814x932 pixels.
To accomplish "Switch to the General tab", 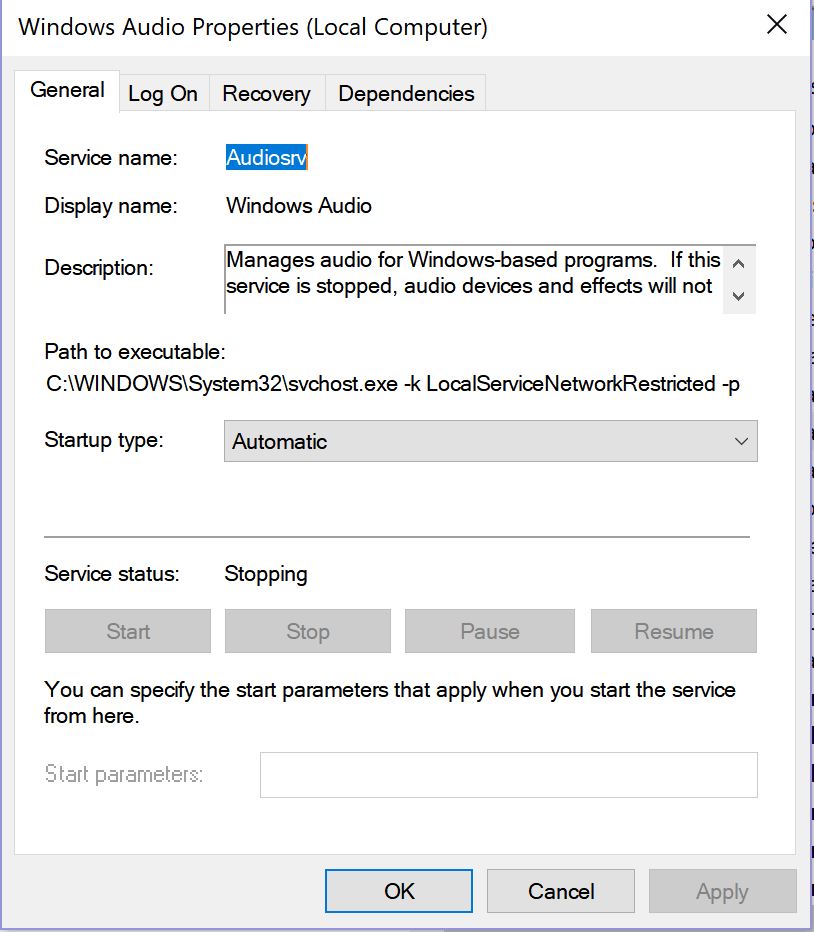I will (67, 90).
